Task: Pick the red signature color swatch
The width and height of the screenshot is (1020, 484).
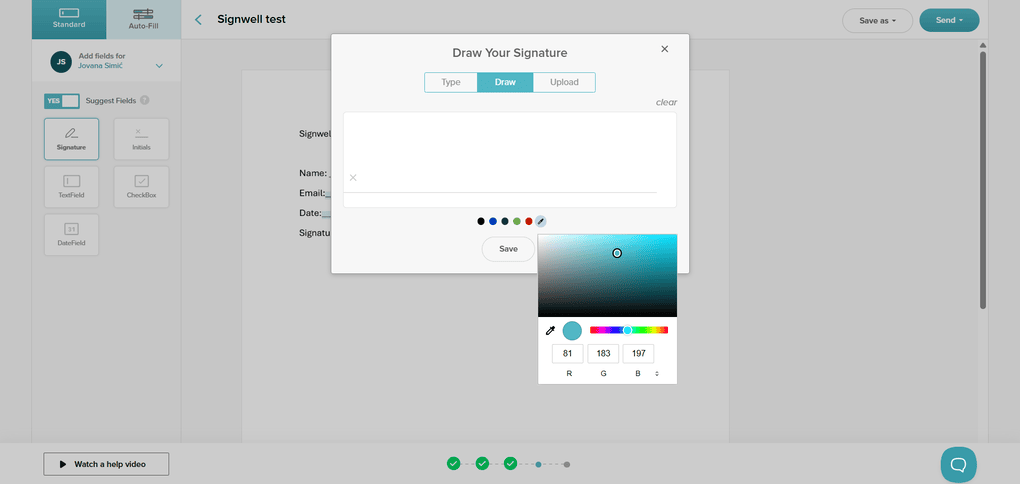Action: point(529,221)
